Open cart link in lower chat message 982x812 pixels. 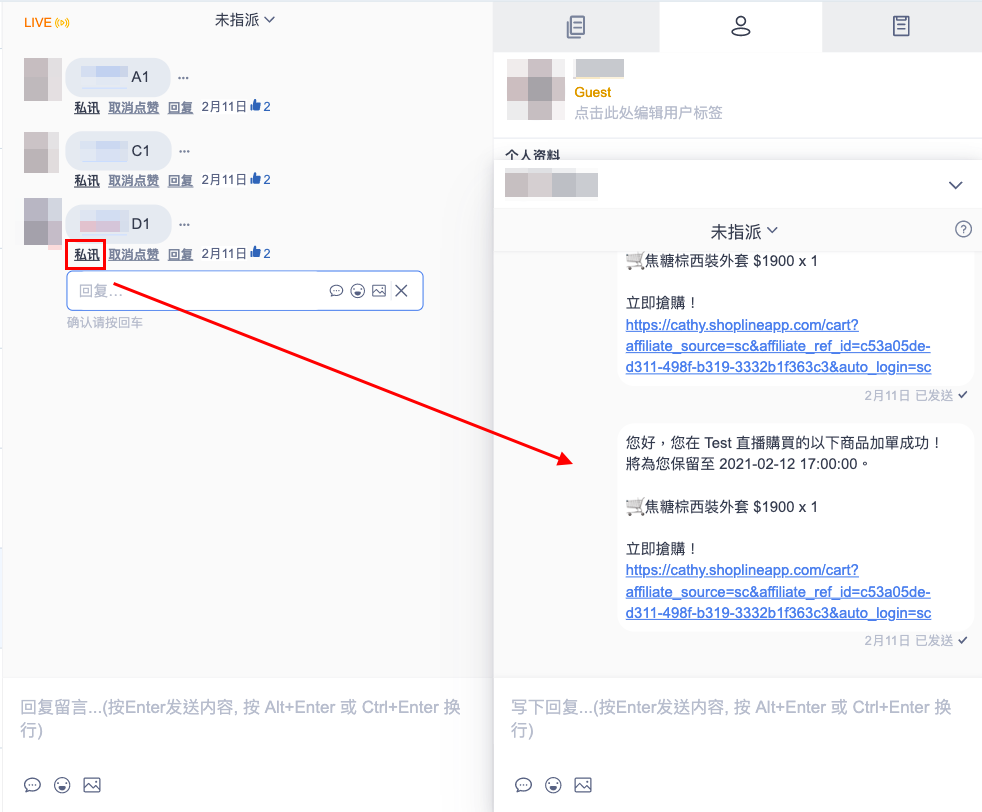point(778,592)
